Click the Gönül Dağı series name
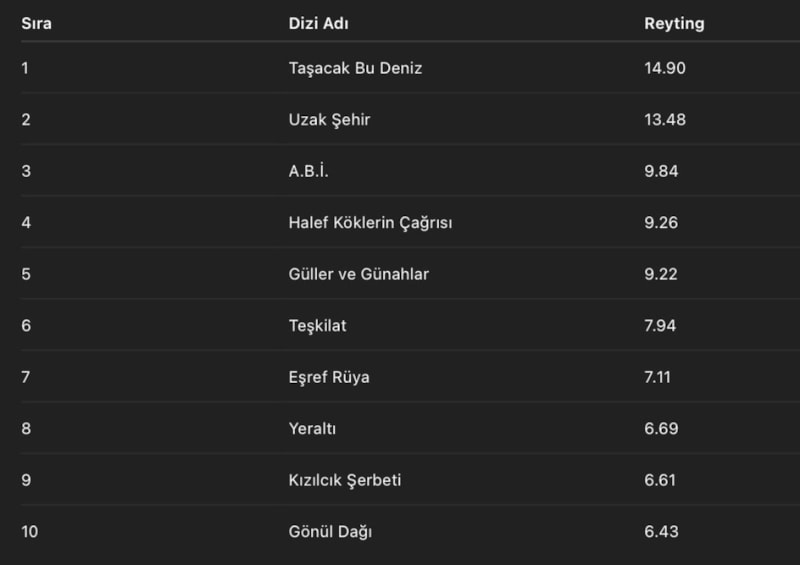The width and height of the screenshot is (800, 565). (x=330, y=531)
